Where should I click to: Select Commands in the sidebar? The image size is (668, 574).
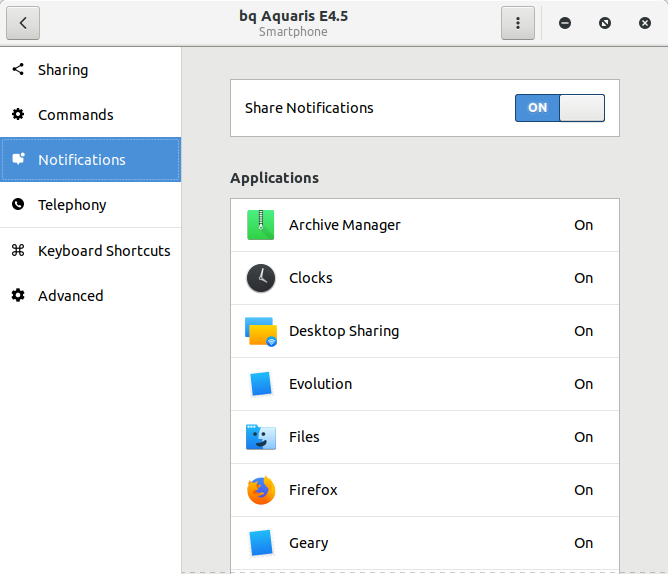pyautogui.click(x=76, y=115)
